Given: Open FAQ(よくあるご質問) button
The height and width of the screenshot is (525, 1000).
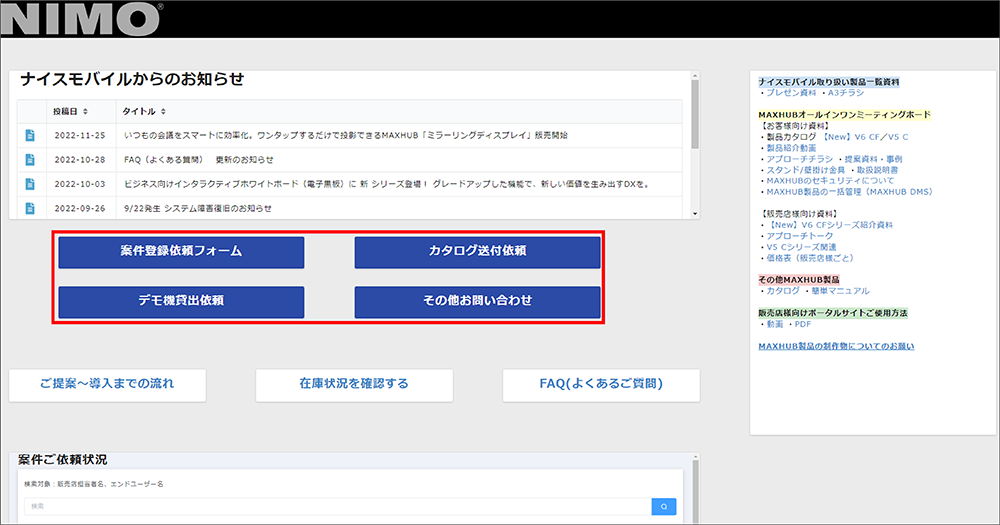Looking at the screenshot, I should tap(601, 385).
